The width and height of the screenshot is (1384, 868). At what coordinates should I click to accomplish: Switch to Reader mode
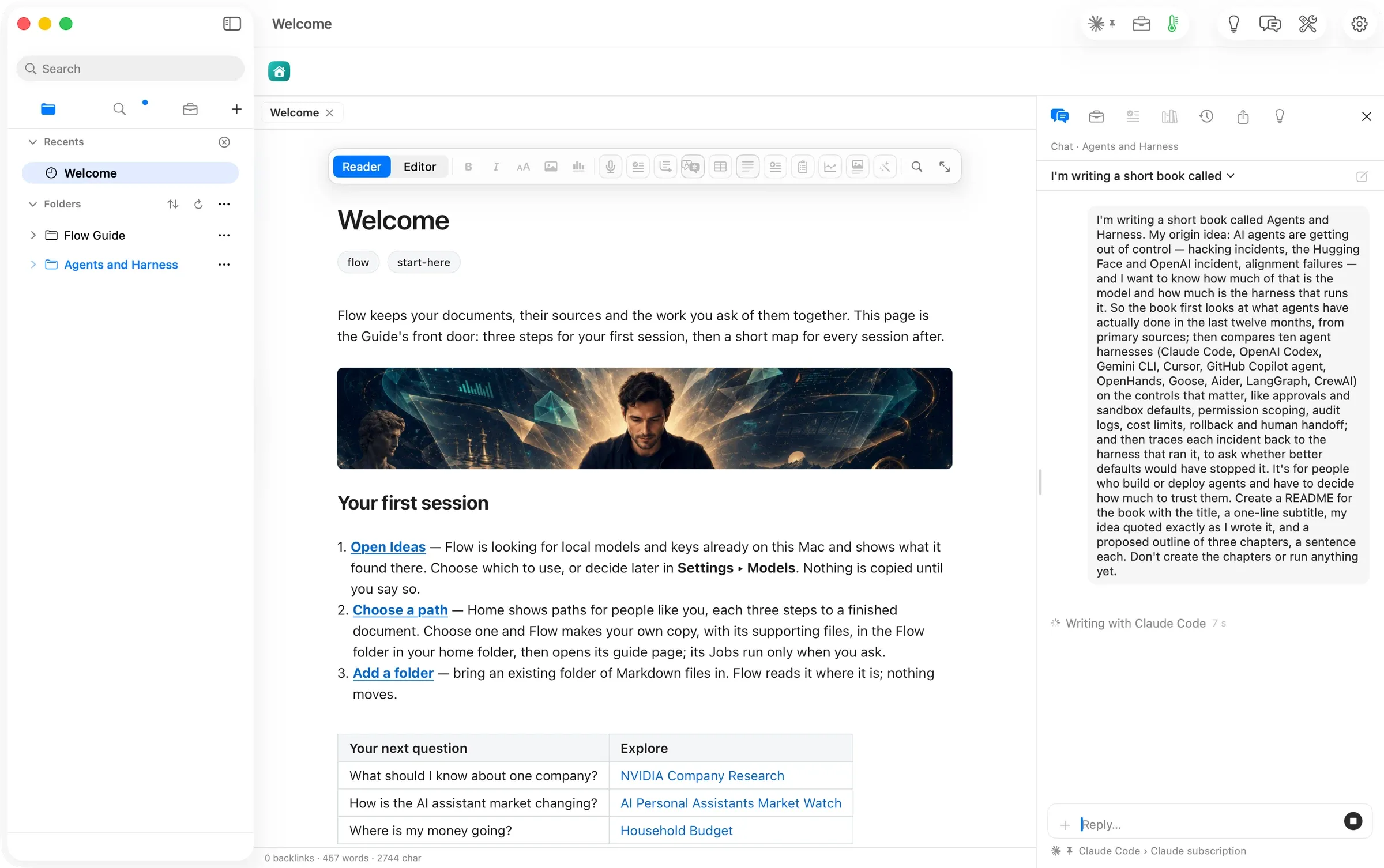pos(362,167)
